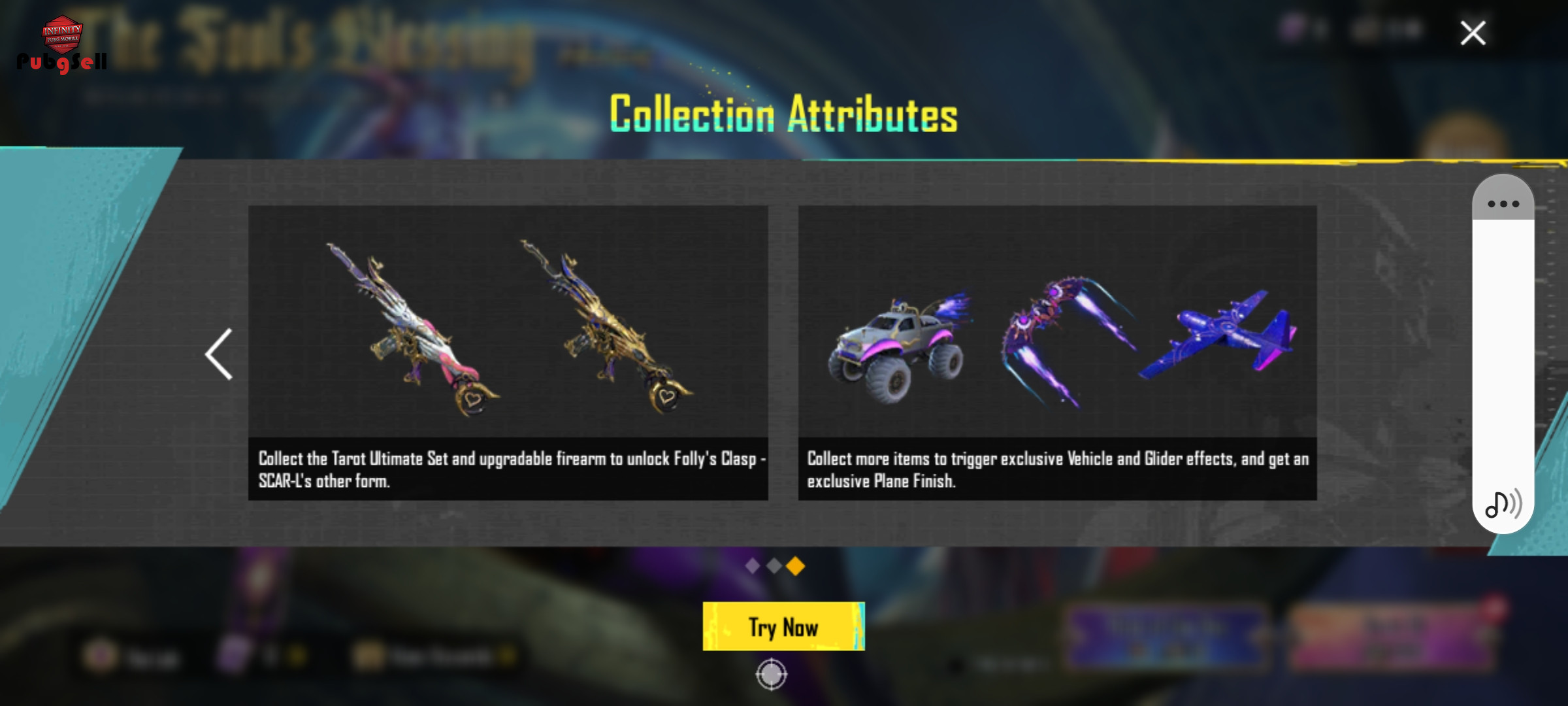Select the first page indicator diamond
This screenshot has height=706, width=1568.
pyautogui.click(x=753, y=565)
